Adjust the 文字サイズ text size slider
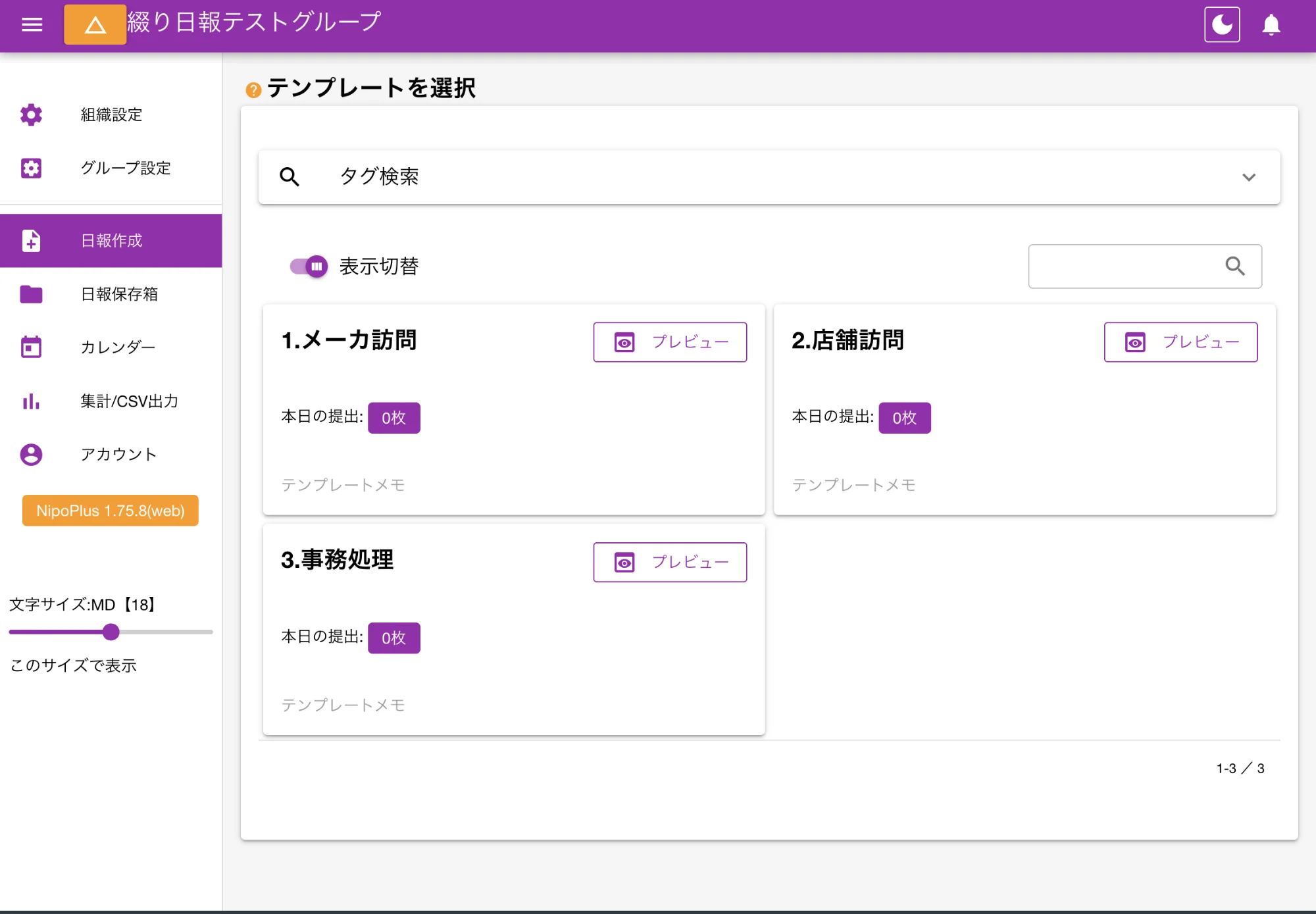1316x914 pixels. point(111,632)
